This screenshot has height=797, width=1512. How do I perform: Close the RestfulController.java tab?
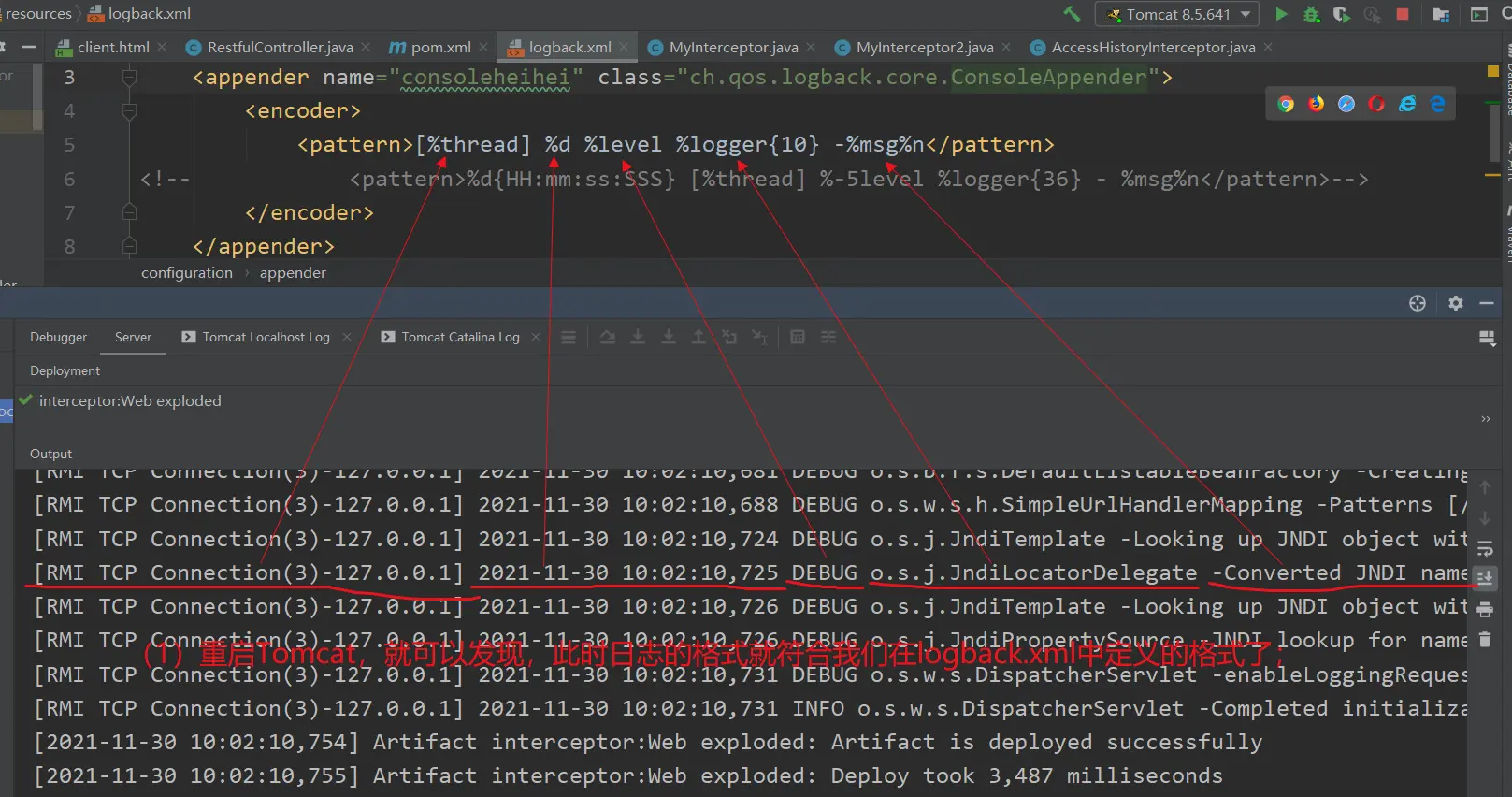point(366,47)
